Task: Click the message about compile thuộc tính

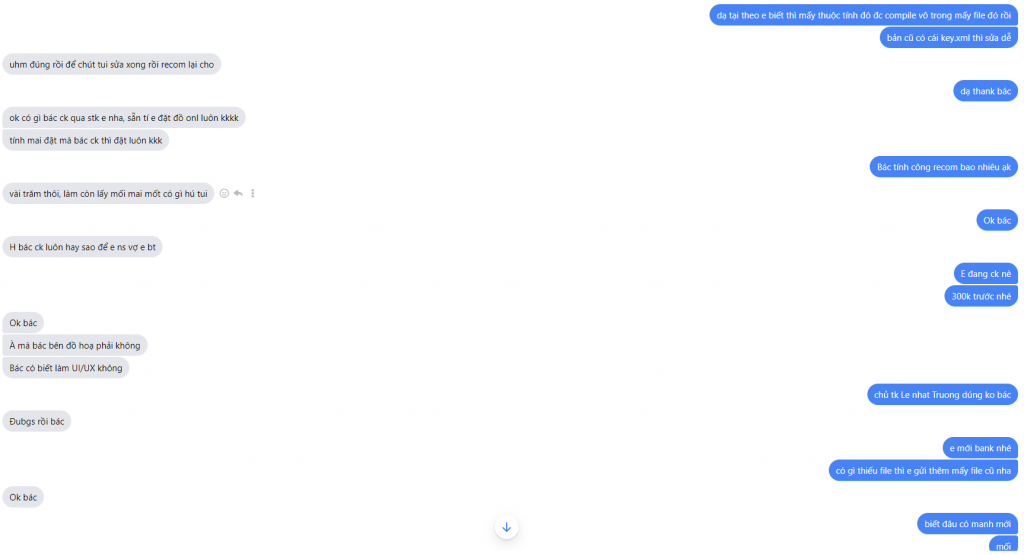Action: (x=863, y=15)
